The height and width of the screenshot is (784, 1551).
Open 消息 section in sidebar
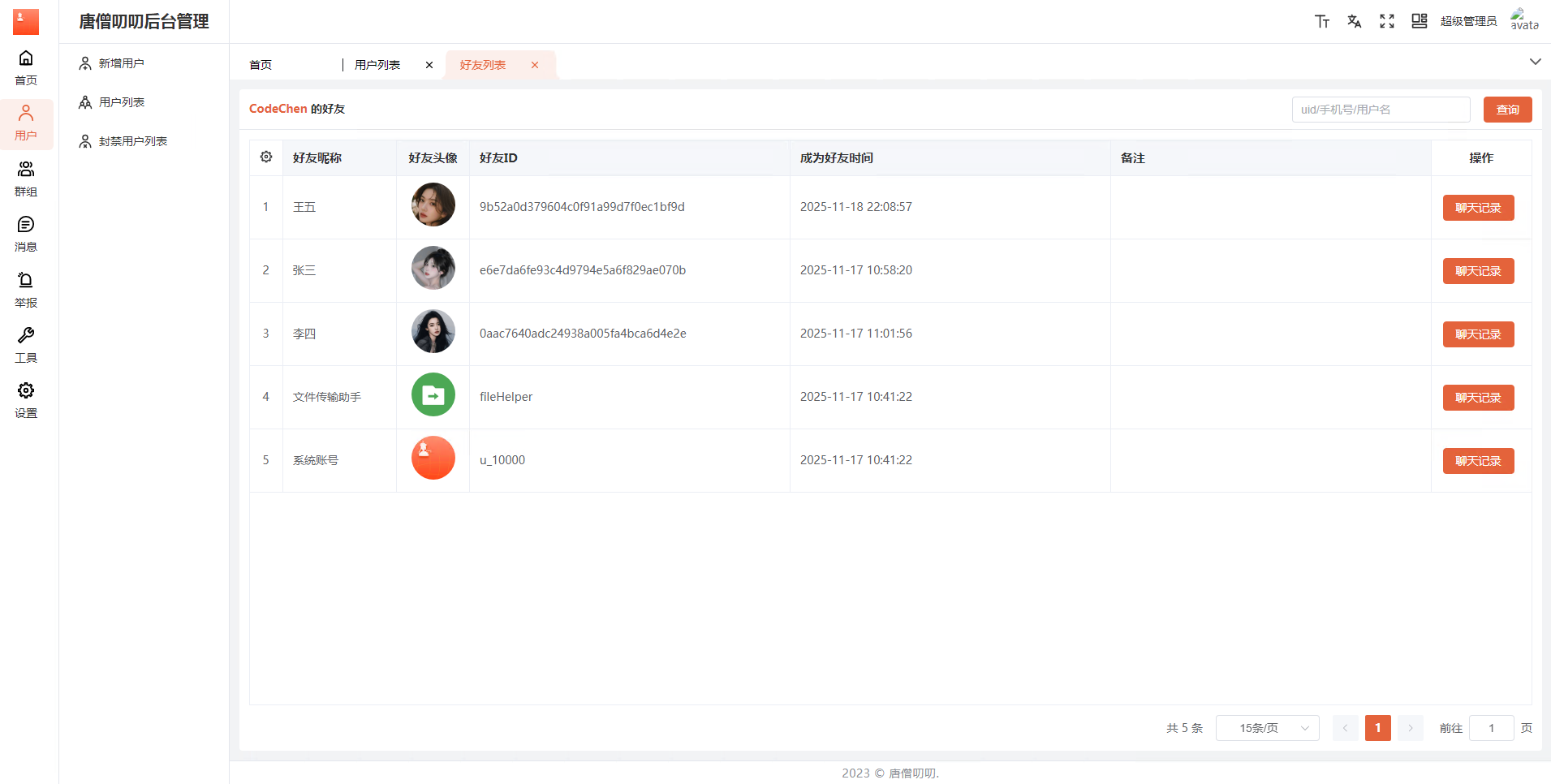tap(26, 234)
